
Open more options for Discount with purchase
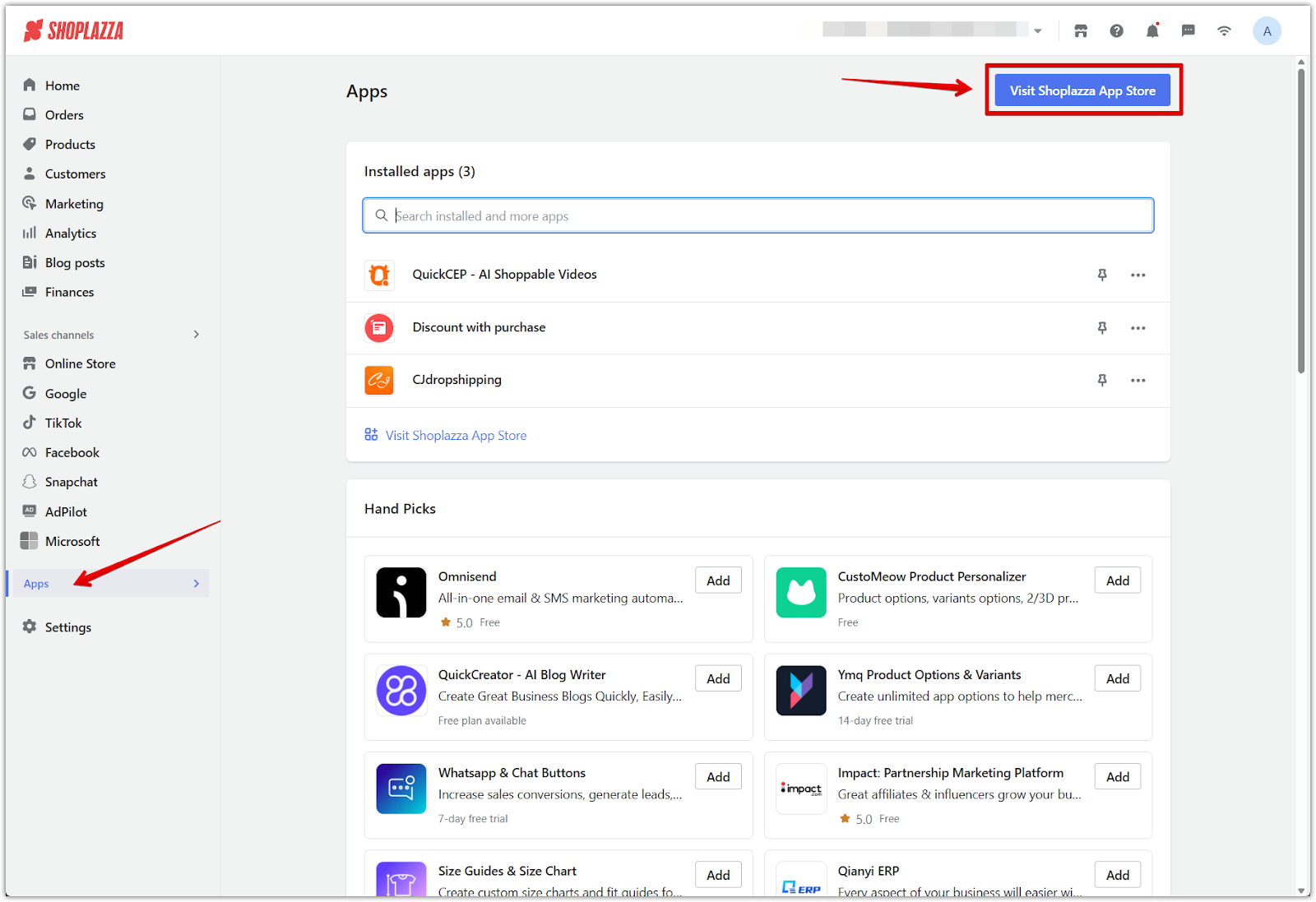pyautogui.click(x=1138, y=328)
